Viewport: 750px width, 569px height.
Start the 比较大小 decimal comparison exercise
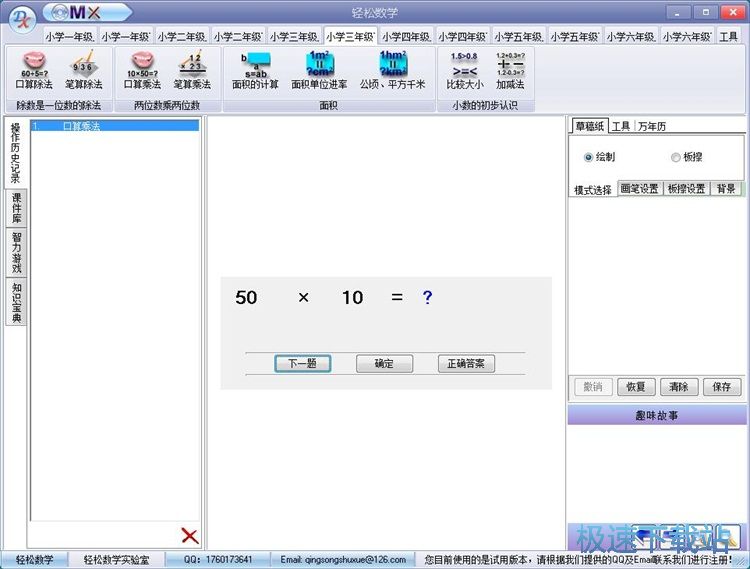point(464,71)
